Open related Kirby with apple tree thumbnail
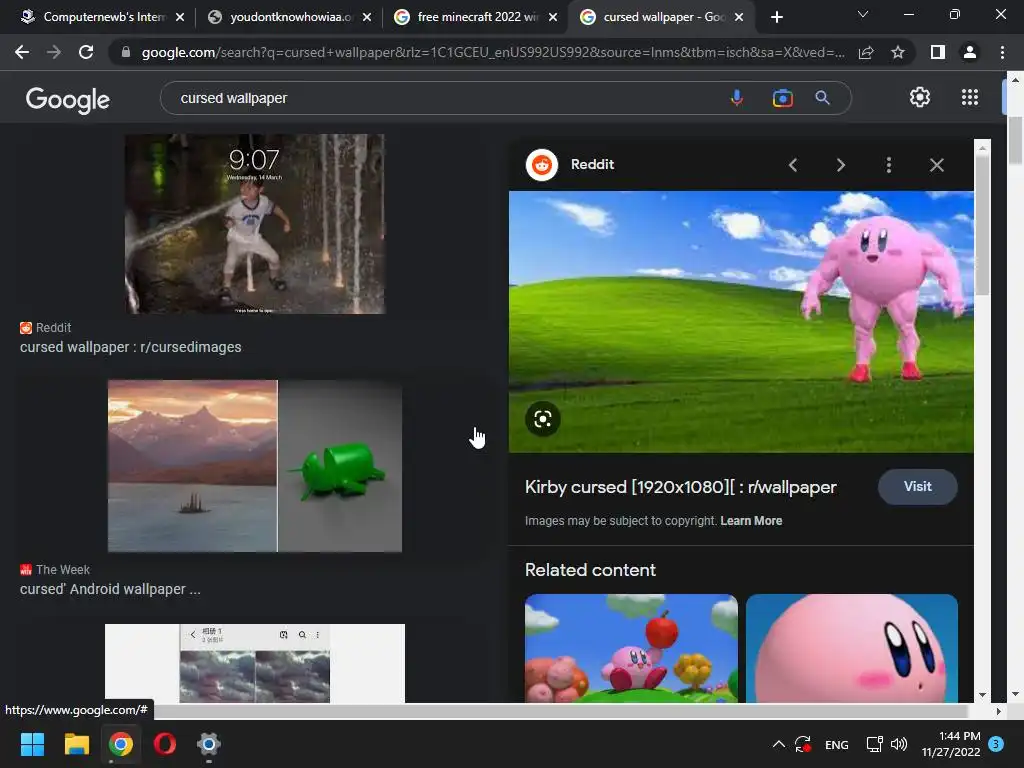Image resolution: width=1024 pixels, height=768 pixels. point(632,648)
